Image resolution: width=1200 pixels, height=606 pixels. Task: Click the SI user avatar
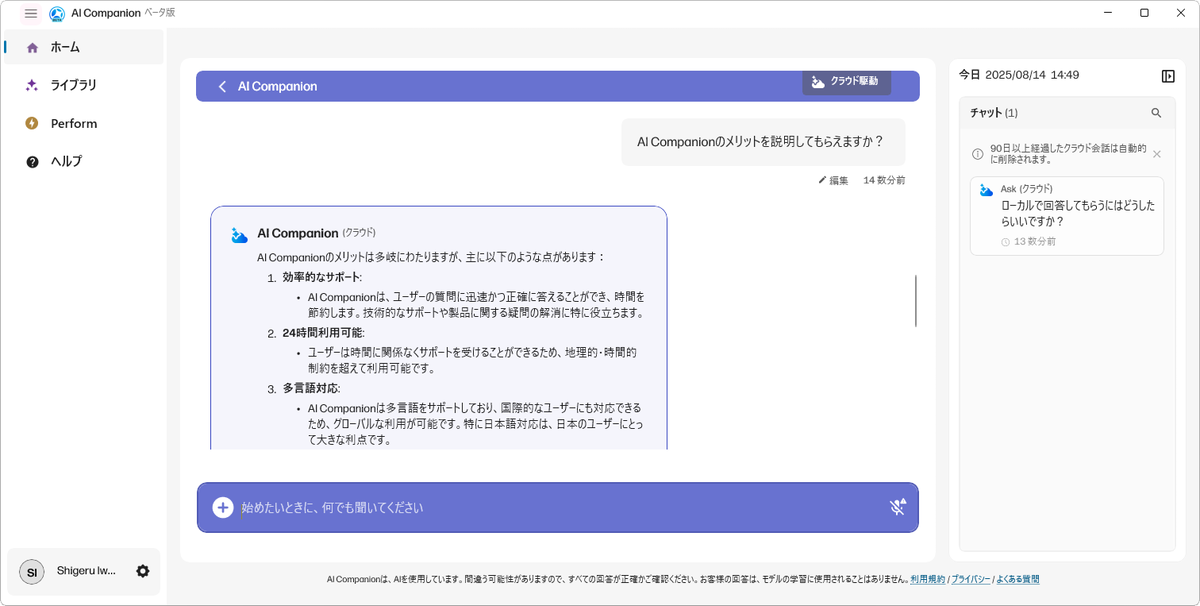coord(32,572)
